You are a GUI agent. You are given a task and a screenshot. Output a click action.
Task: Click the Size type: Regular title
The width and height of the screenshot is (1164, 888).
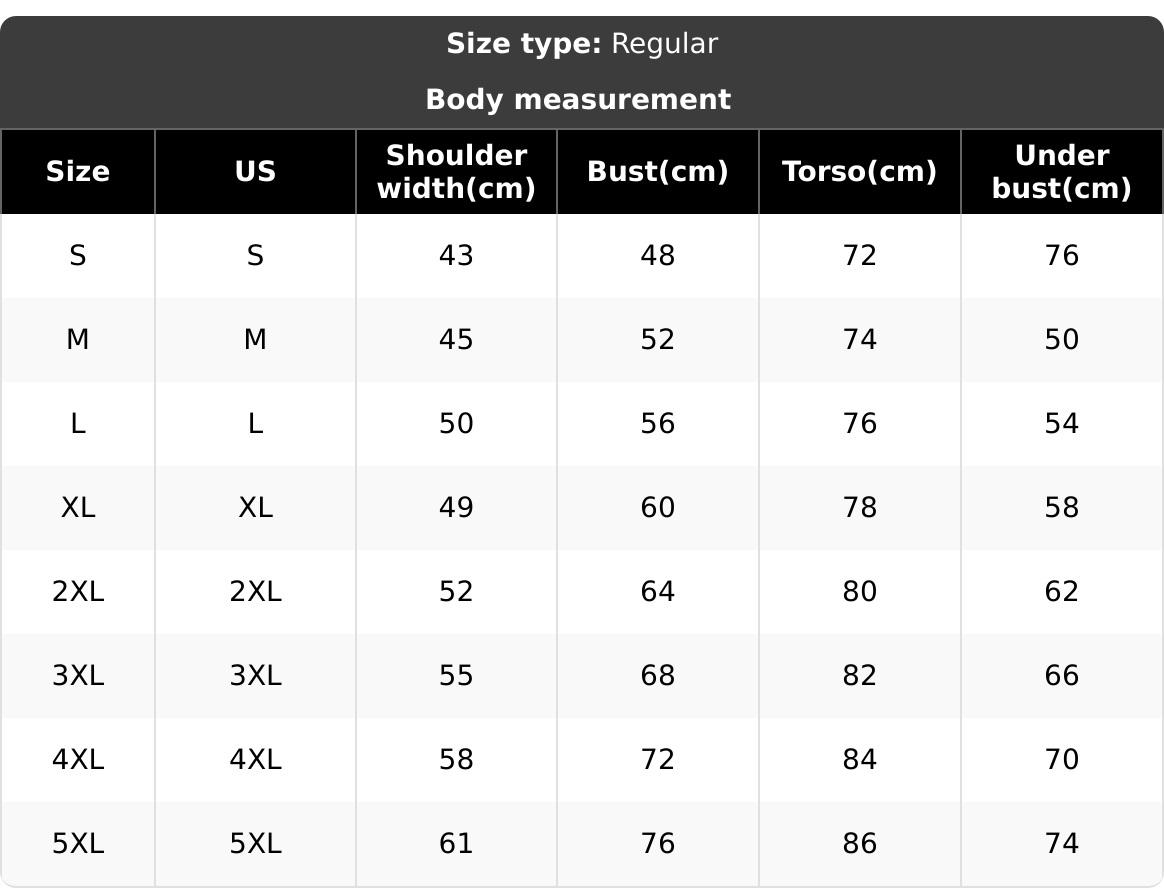point(582,44)
